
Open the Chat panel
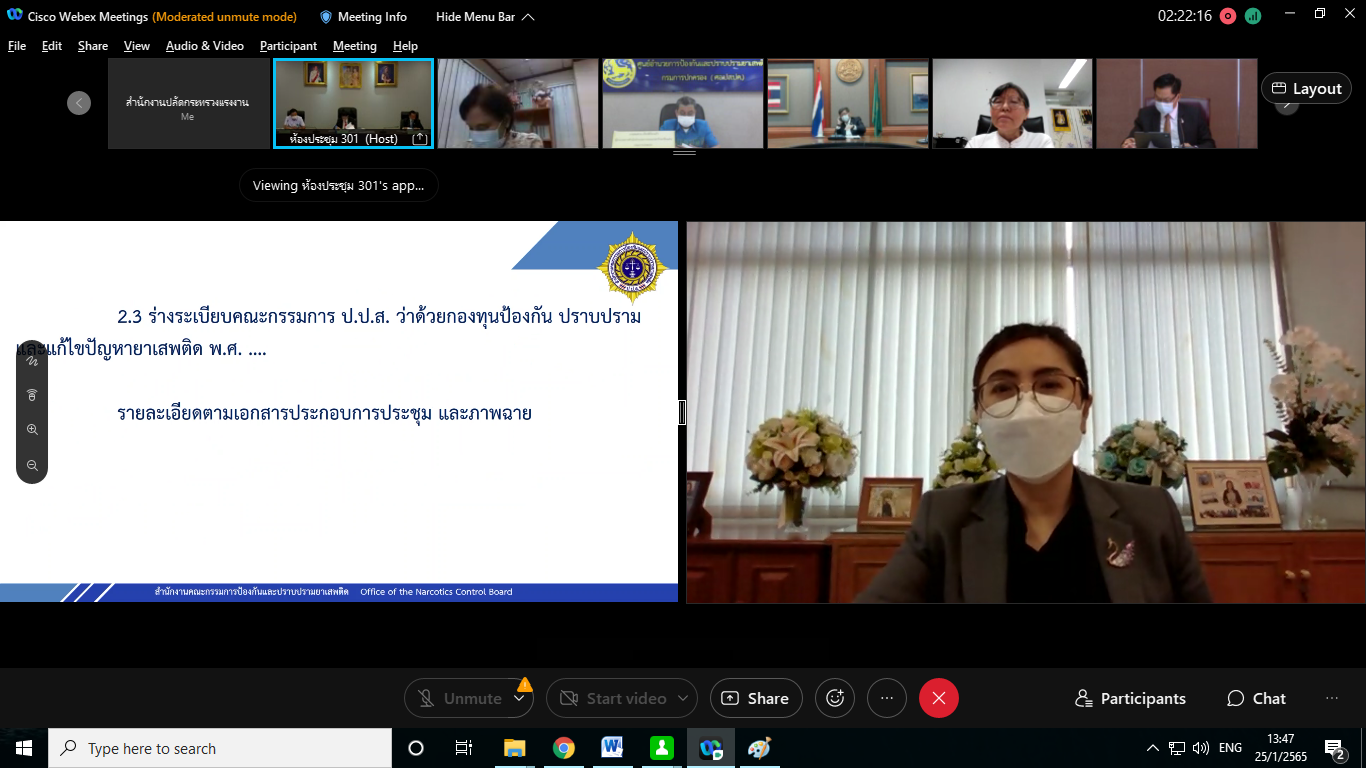pyautogui.click(x=1256, y=698)
